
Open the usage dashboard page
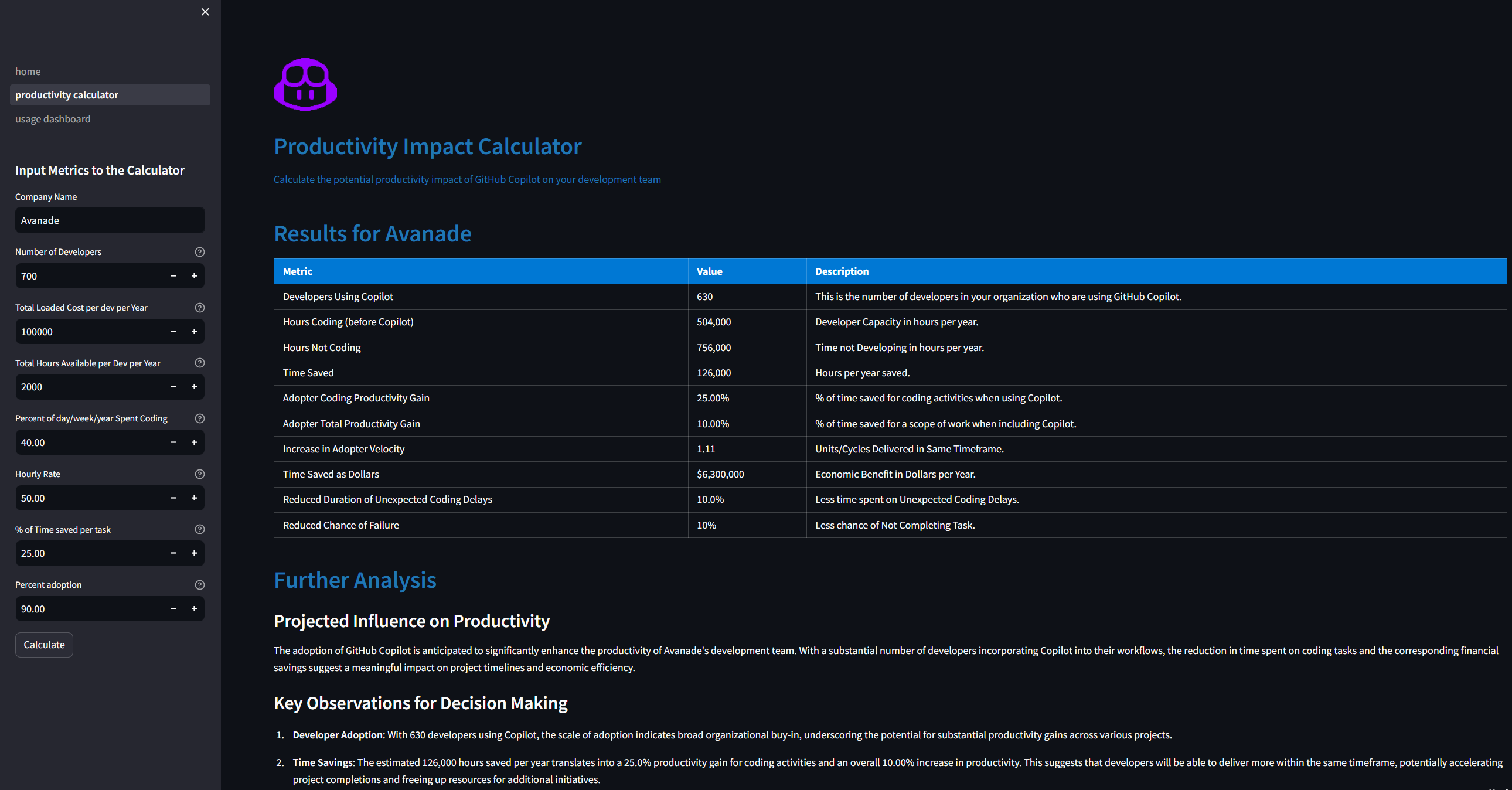(52, 119)
